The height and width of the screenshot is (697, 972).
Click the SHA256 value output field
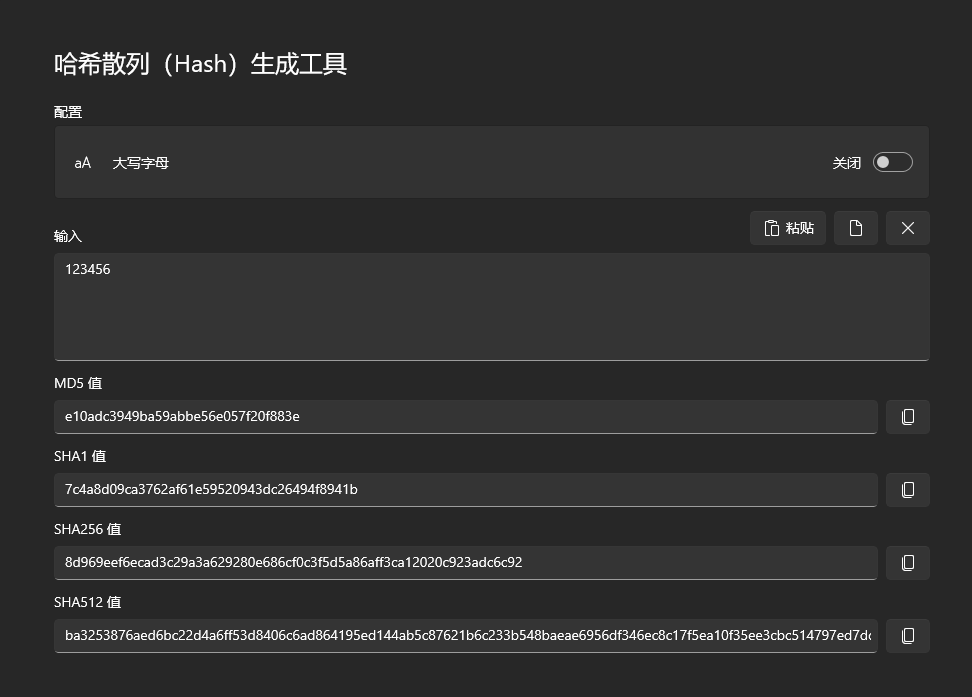point(466,563)
